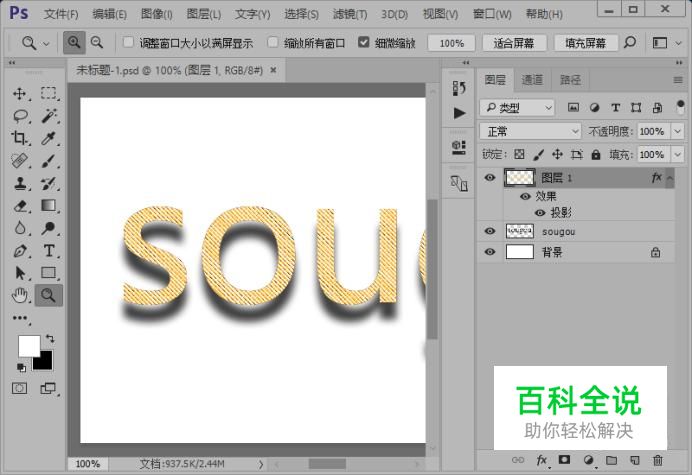The image size is (692, 475).
Task: Switch to the 通道 channels tab
Action: pos(532,80)
